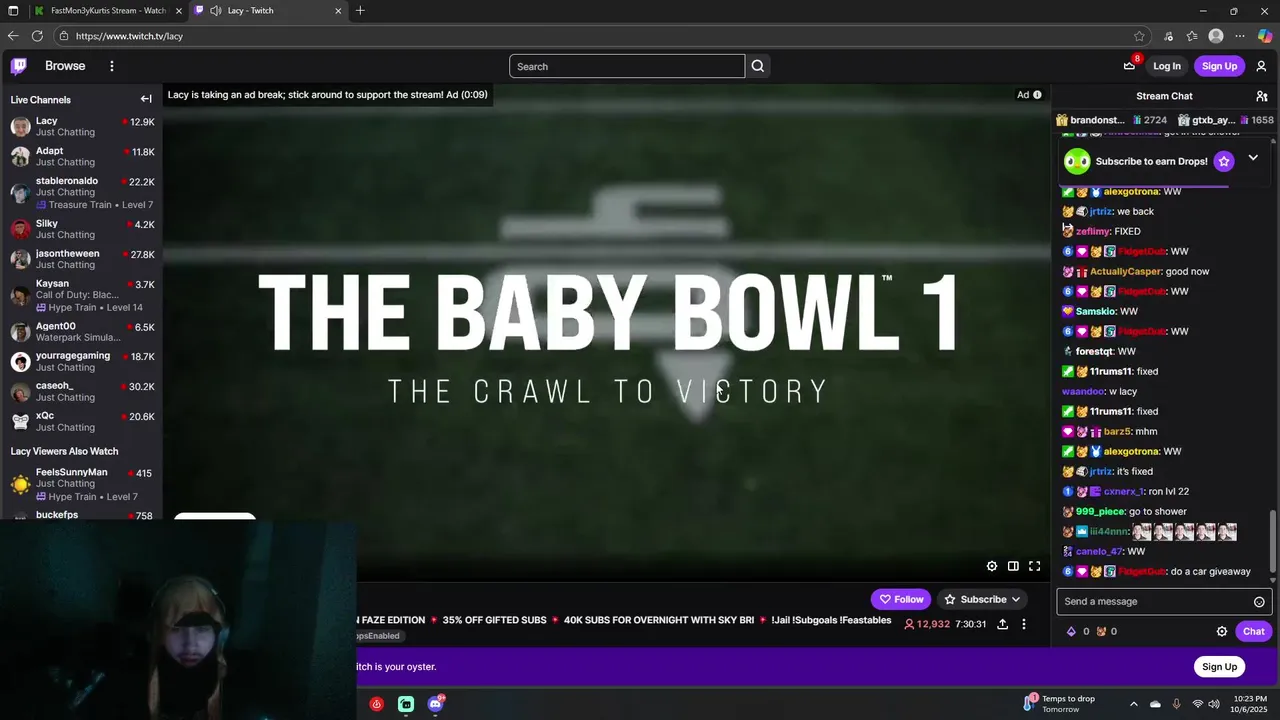
Task: Click white Sign Up in purple banner
Action: [1219, 667]
